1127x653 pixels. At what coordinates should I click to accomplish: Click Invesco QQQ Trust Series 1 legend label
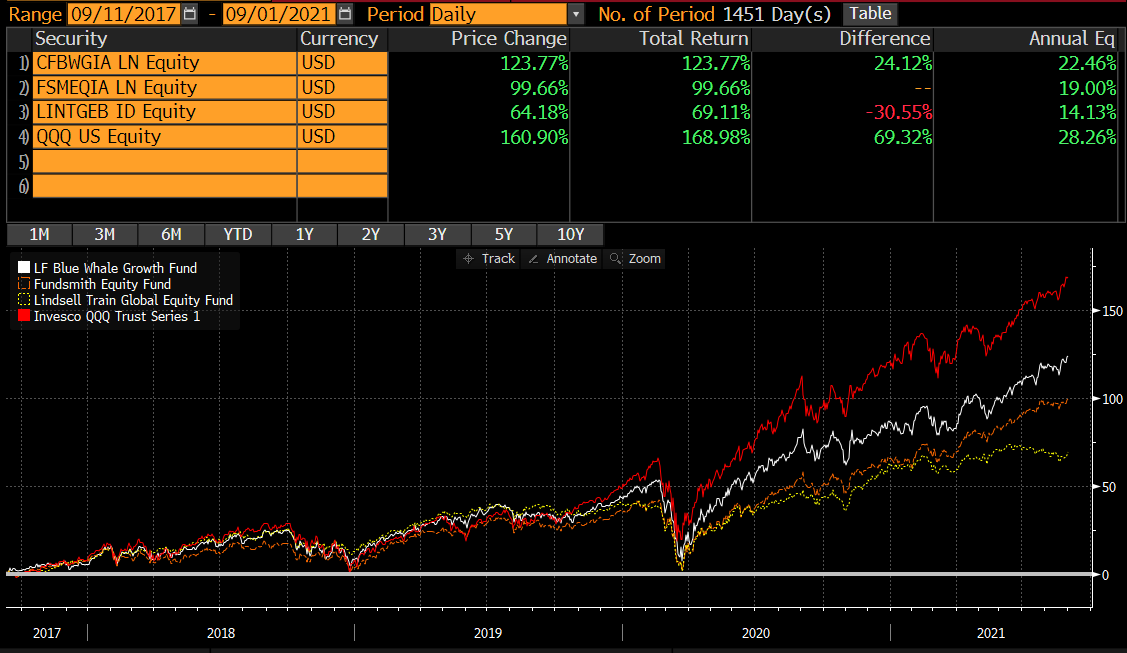pos(117,317)
